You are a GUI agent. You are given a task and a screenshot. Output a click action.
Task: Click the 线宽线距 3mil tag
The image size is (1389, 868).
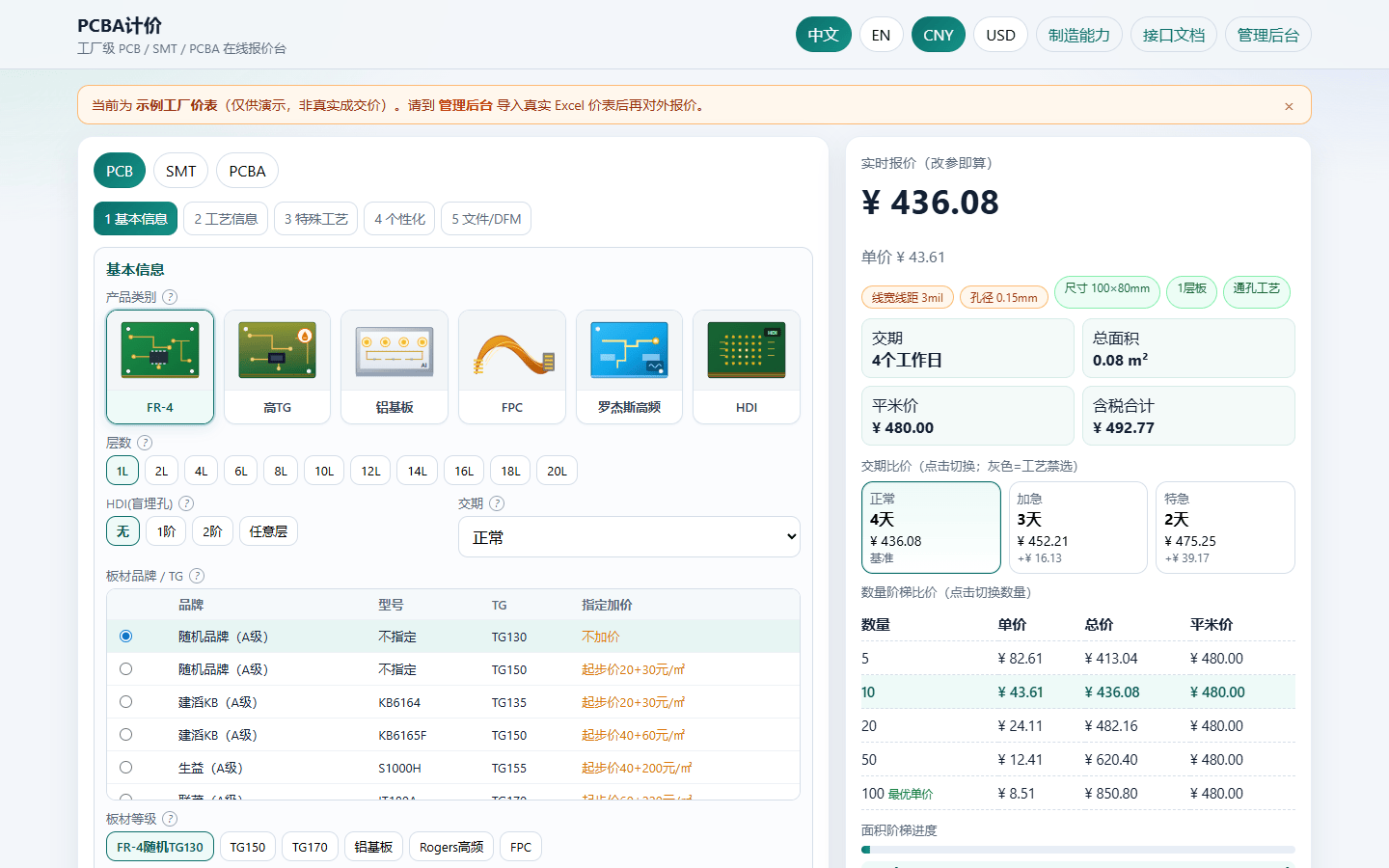tap(908, 297)
